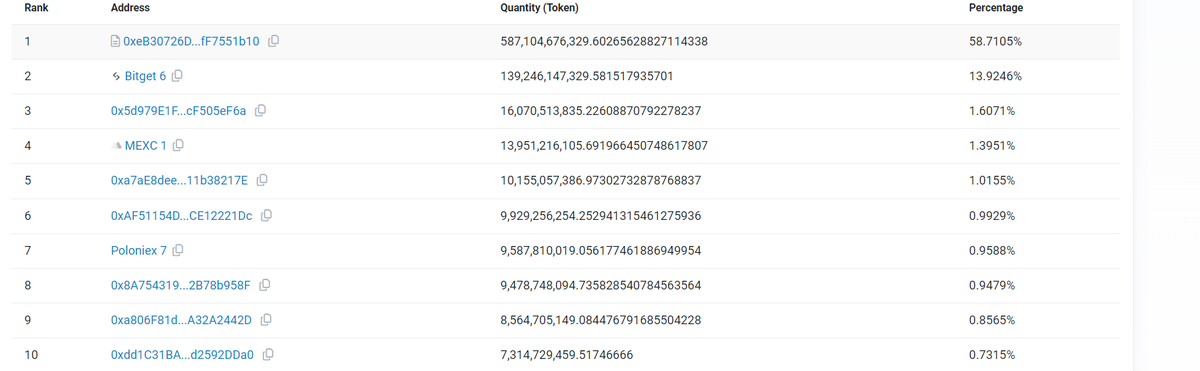Open address 0xa806F81d...A32A2442D
This screenshot has width=1200, height=371.
181,320
